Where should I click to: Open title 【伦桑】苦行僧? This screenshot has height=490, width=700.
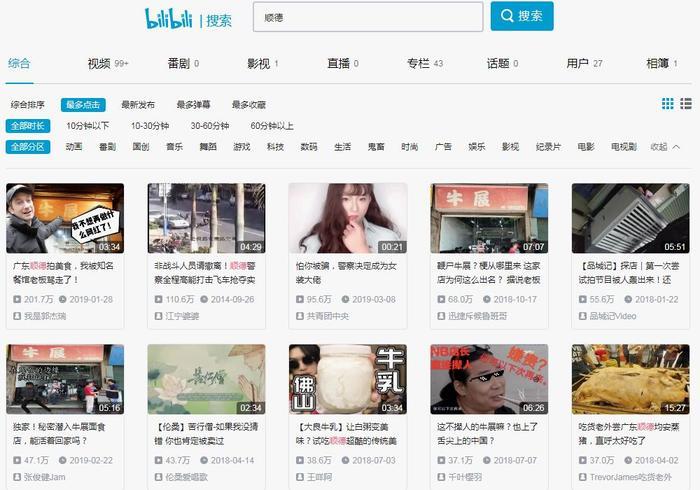click(x=206, y=434)
